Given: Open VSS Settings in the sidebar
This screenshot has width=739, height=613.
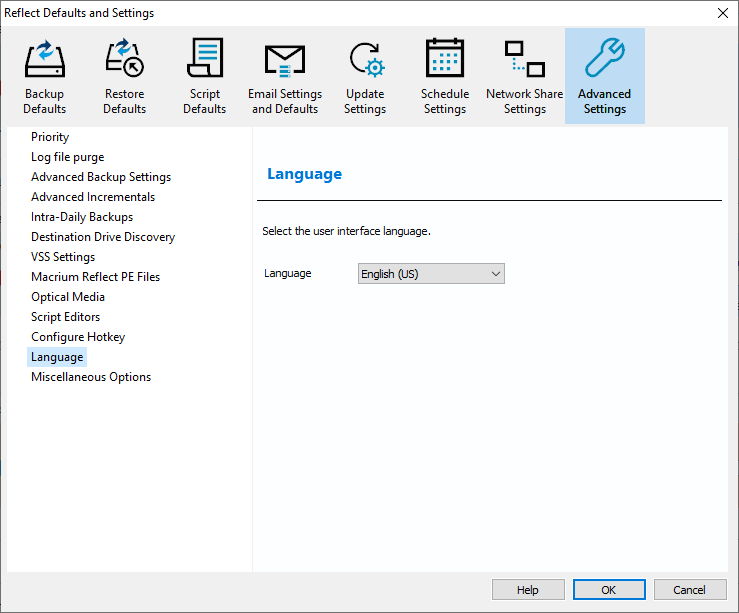Looking at the screenshot, I should (63, 257).
